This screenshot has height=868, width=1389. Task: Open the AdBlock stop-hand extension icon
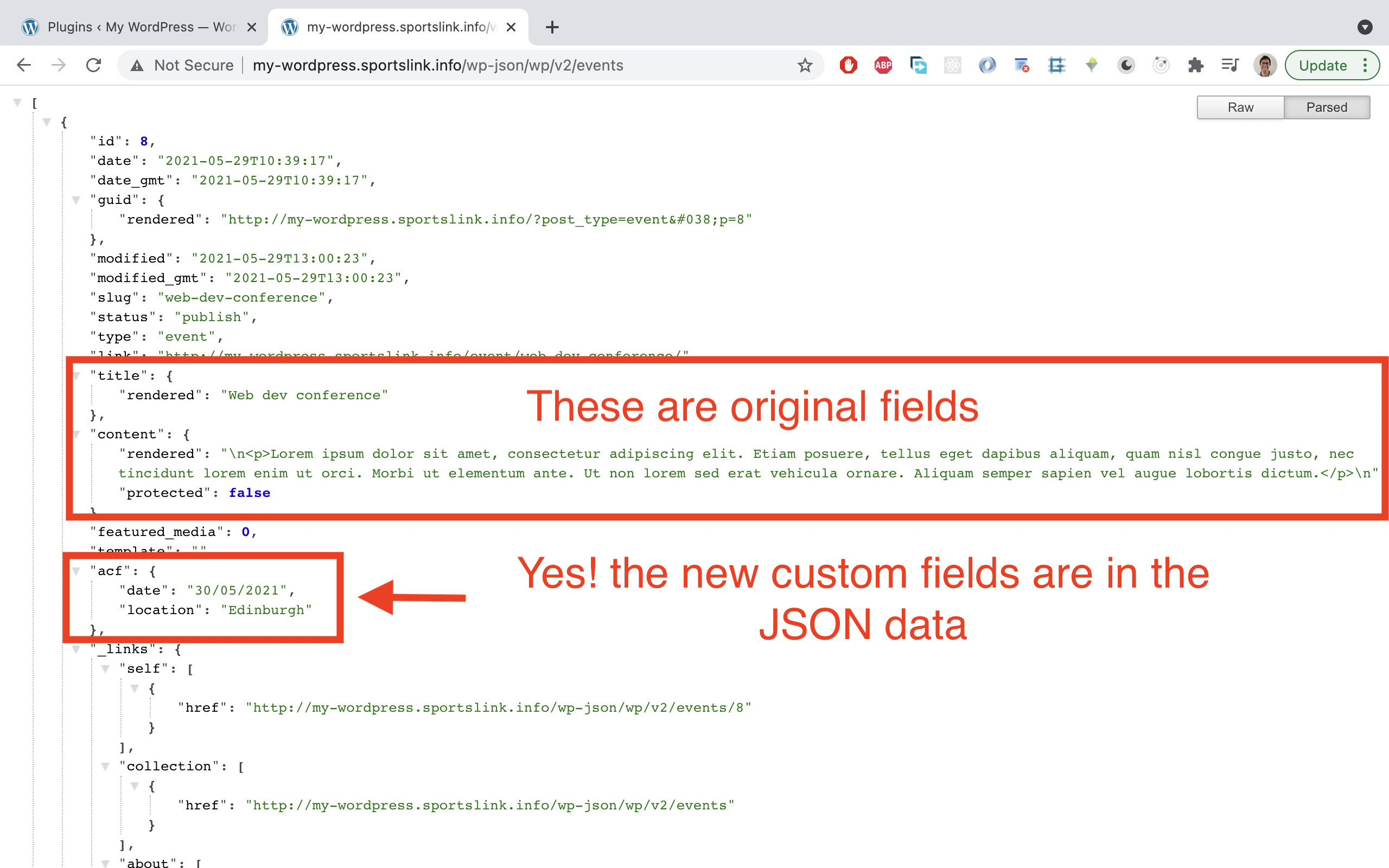(849, 65)
